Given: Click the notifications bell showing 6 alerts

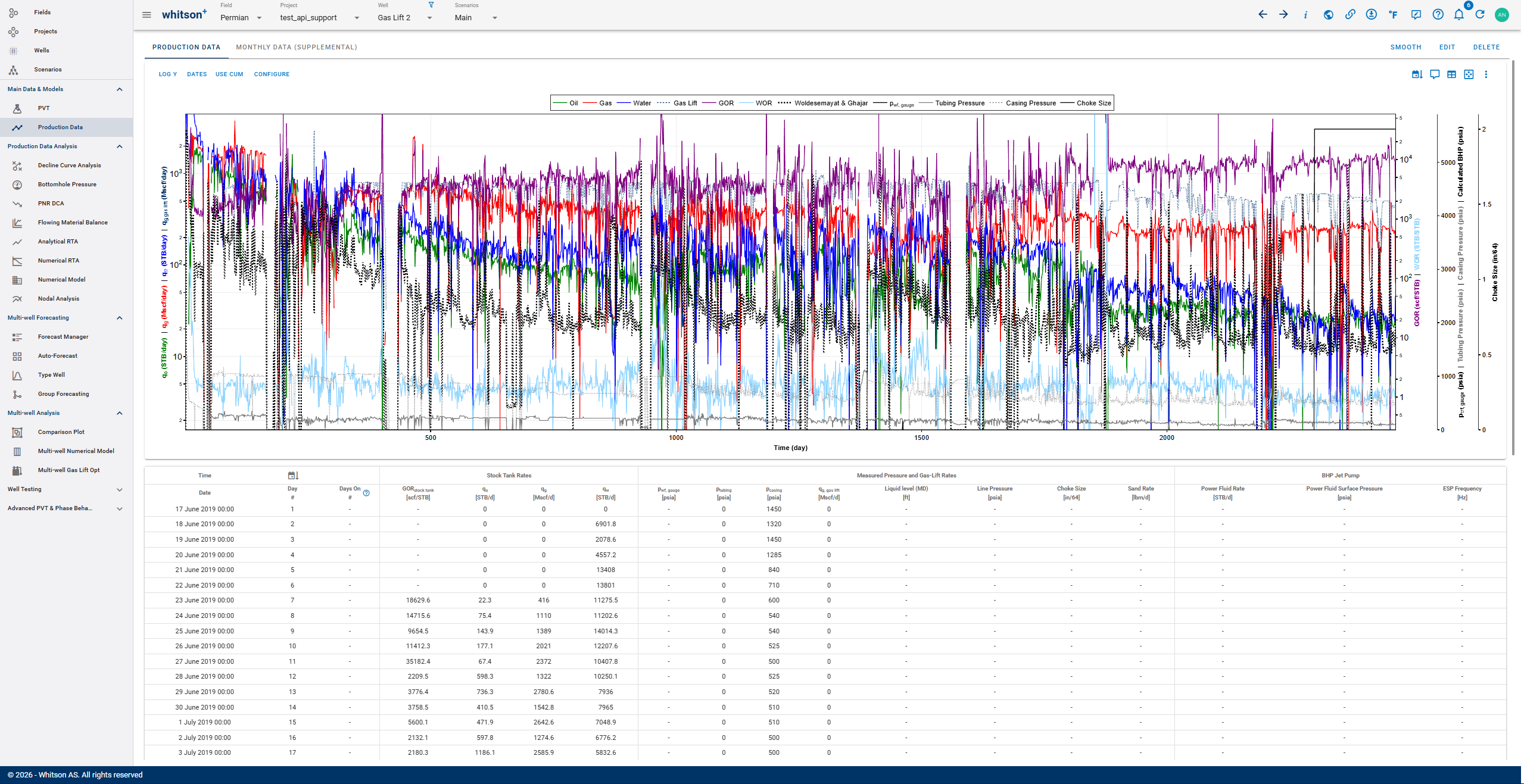Looking at the screenshot, I should (1458, 14).
